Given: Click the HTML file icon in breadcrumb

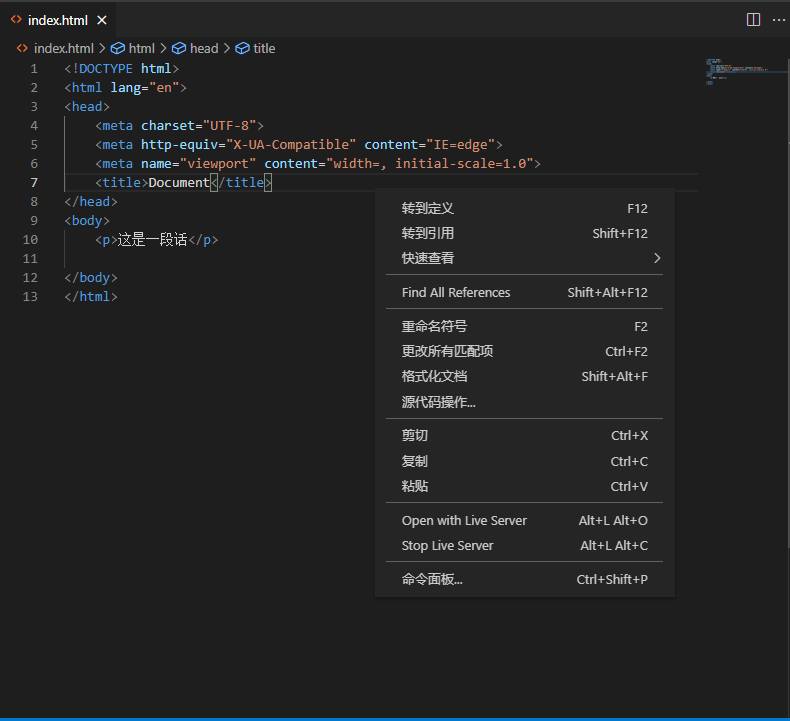Looking at the screenshot, I should (22, 48).
